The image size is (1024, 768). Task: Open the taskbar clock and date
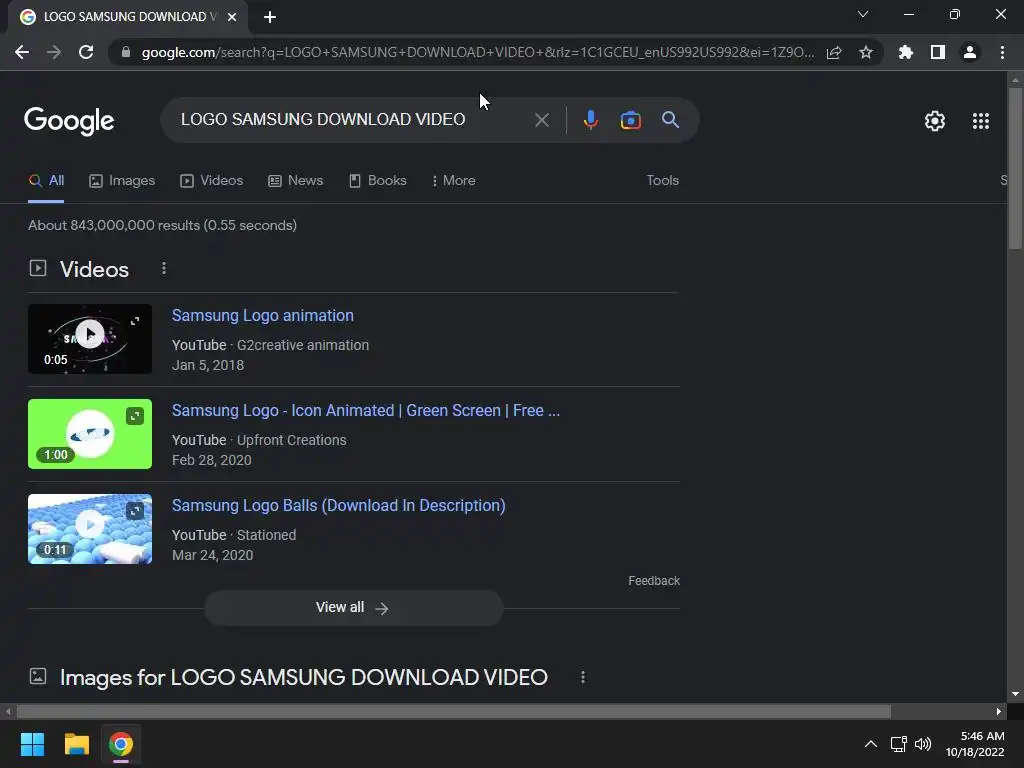coord(975,744)
